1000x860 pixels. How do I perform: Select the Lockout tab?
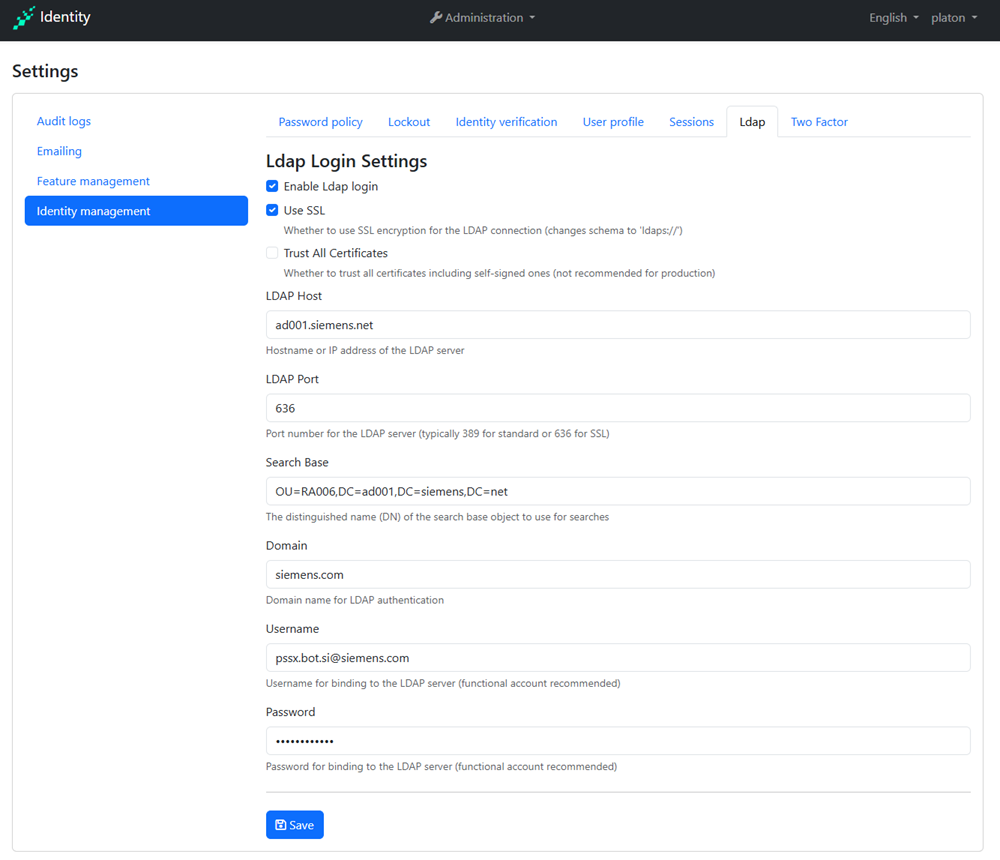pos(409,122)
